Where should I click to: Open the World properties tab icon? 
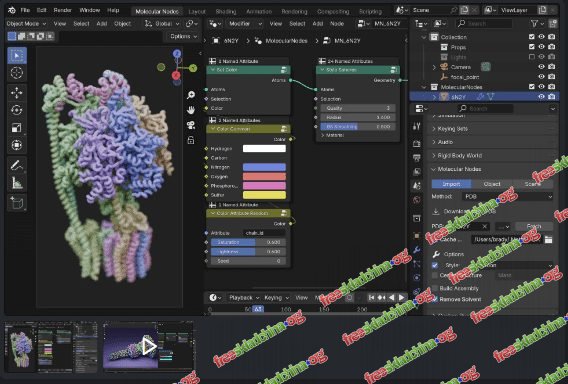[x=417, y=200]
